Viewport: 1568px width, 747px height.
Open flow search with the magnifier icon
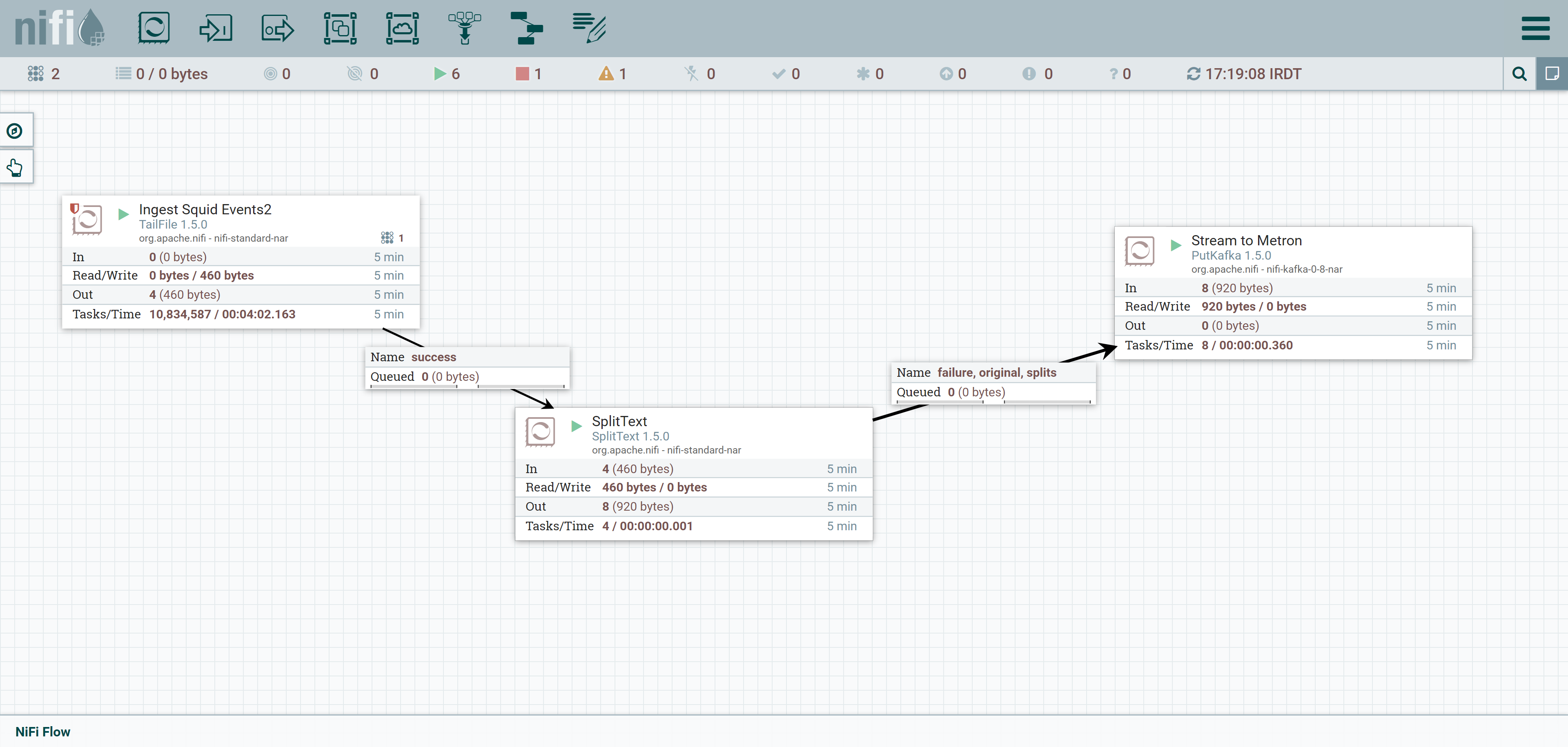pyautogui.click(x=1519, y=73)
